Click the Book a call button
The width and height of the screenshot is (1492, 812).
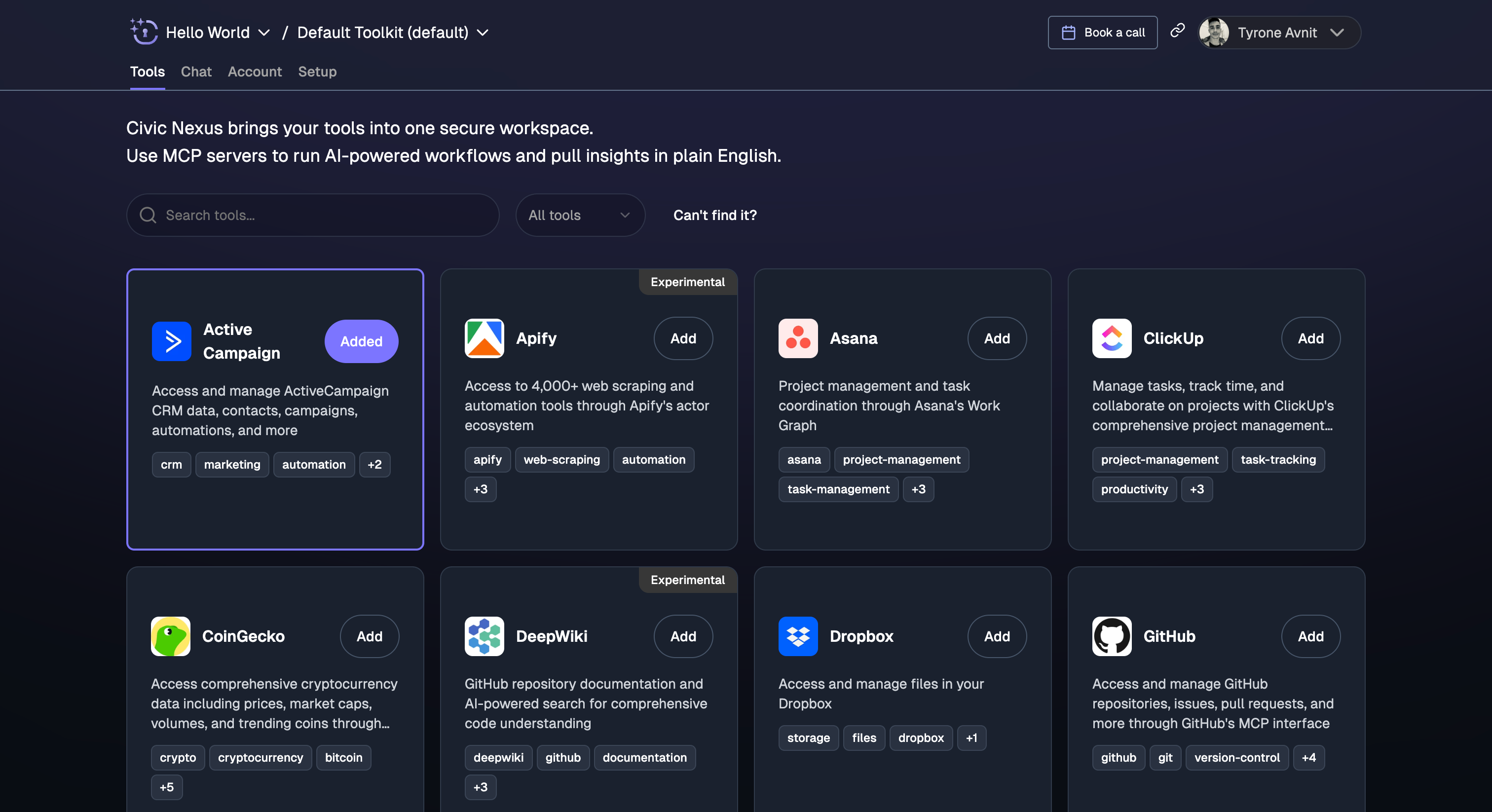(x=1102, y=33)
